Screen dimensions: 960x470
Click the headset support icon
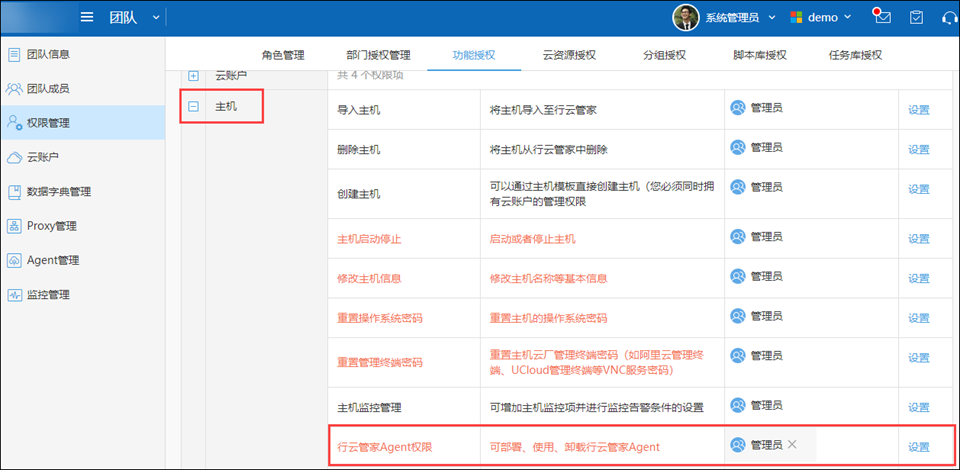(x=949, y=17)
